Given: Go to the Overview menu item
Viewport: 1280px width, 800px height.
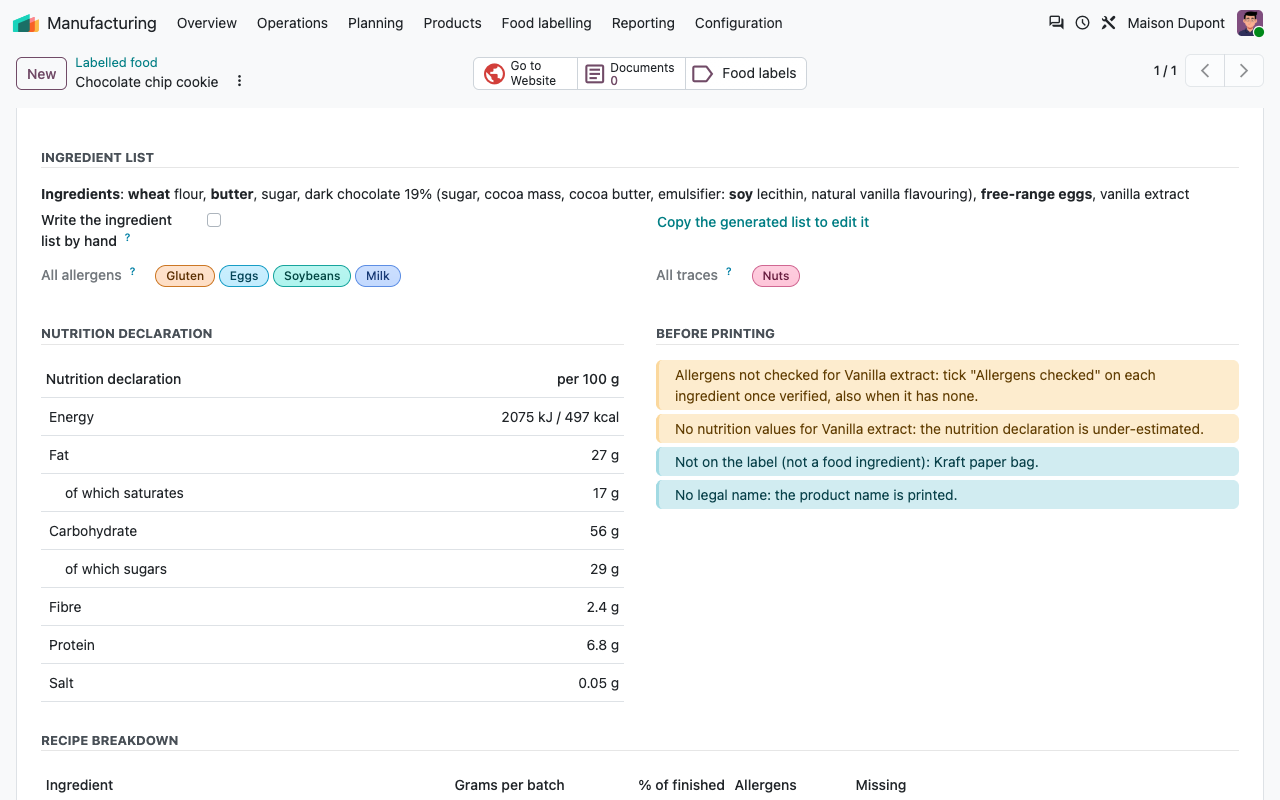Looking at the screenshot, I should (x=207, y=23).
